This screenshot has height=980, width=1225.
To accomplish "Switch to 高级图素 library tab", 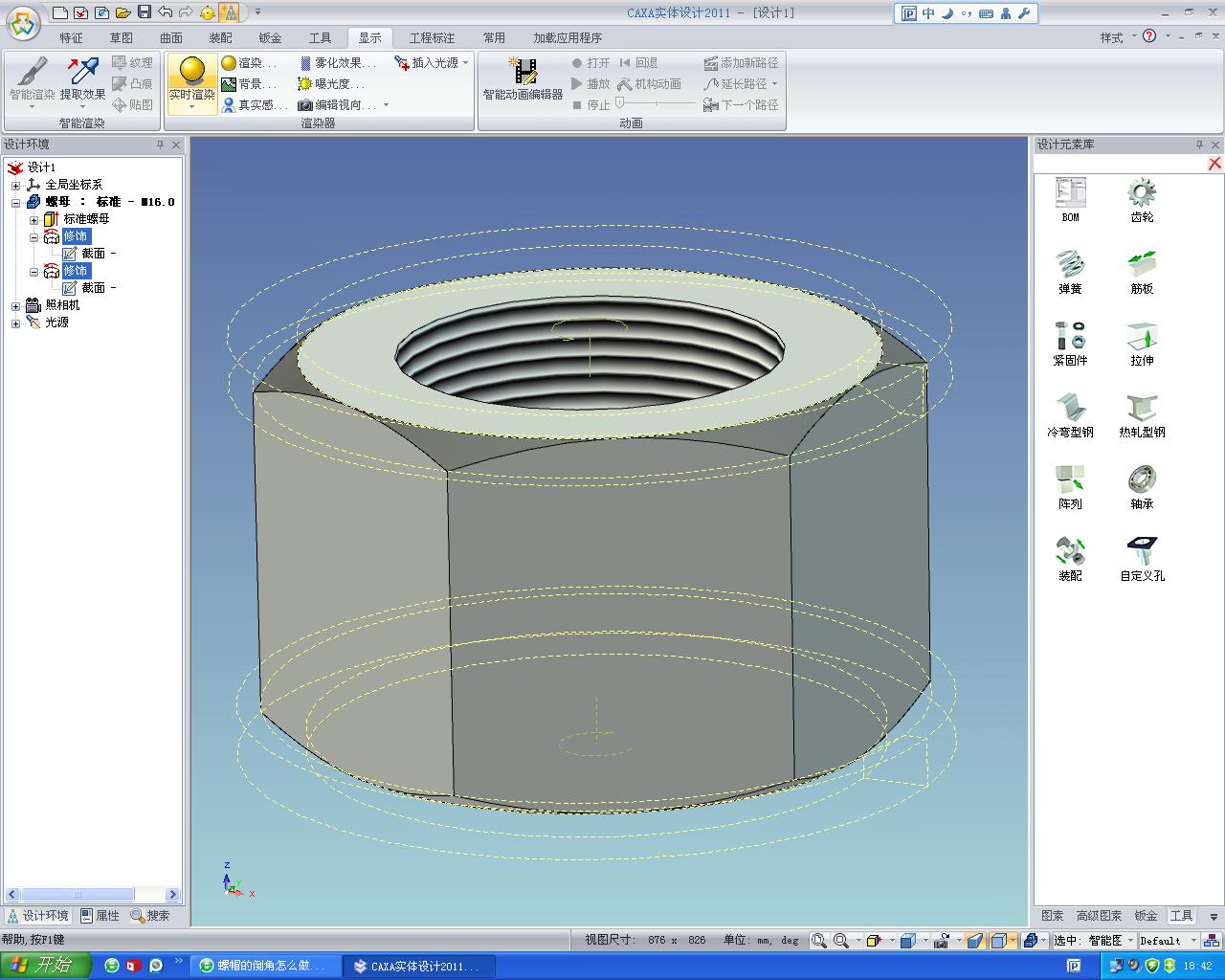I will pyautogui.click(x=1099, y=916).
